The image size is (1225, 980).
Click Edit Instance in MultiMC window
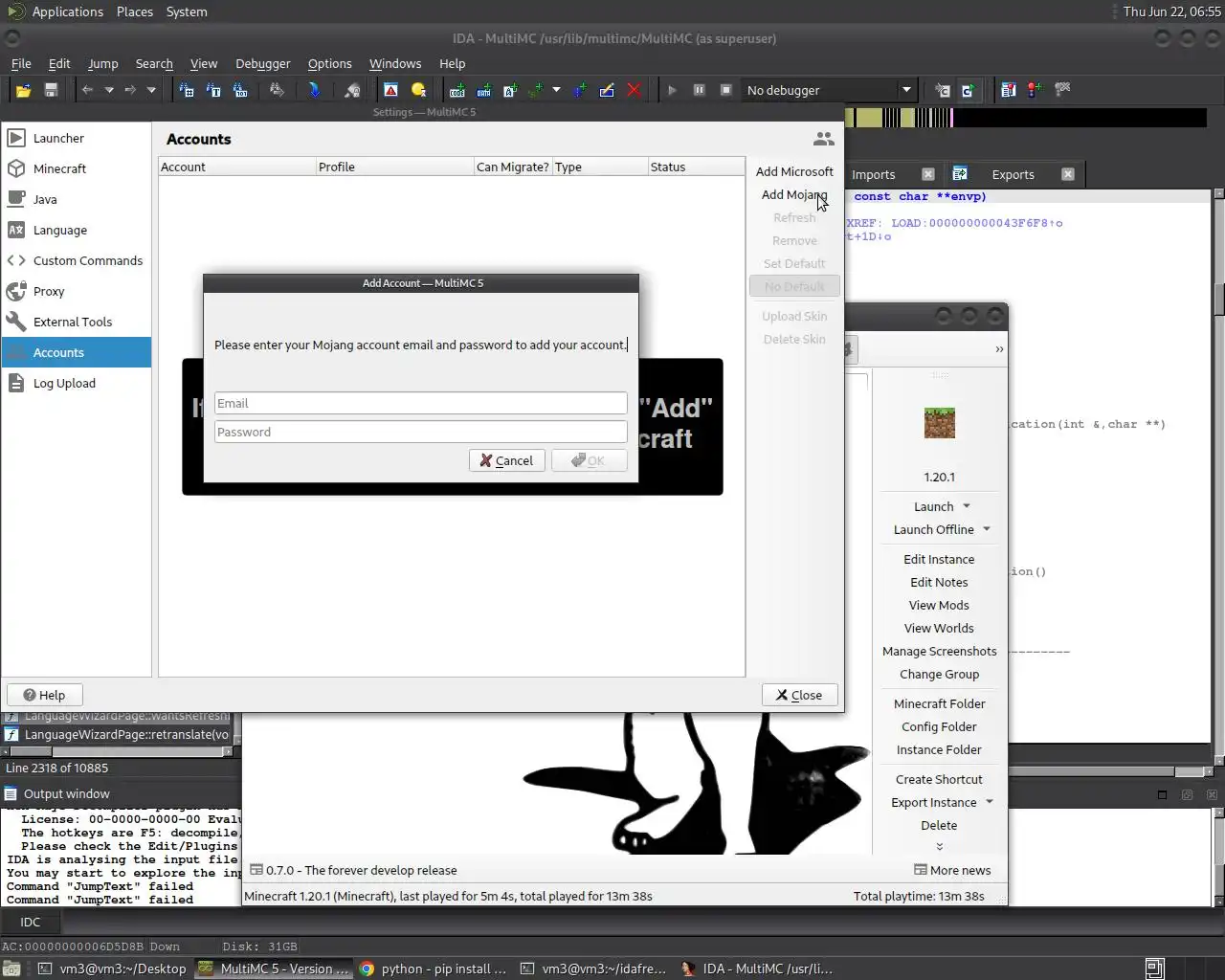coord(939,559)
